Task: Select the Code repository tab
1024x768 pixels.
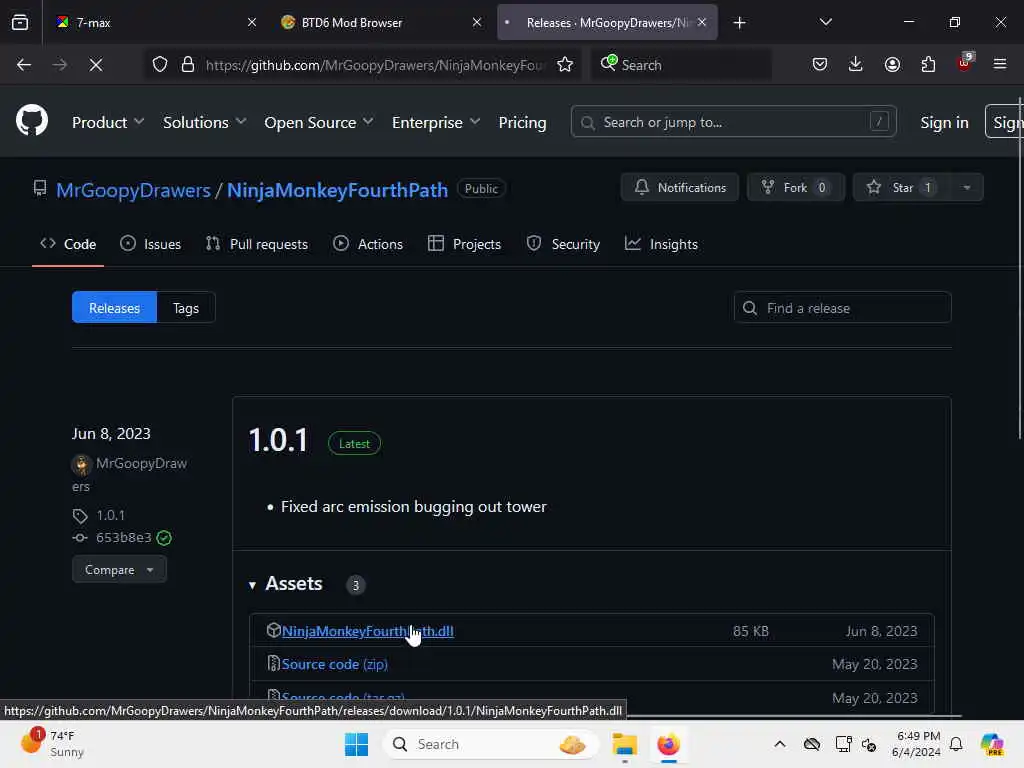Action: coord(68,244)
